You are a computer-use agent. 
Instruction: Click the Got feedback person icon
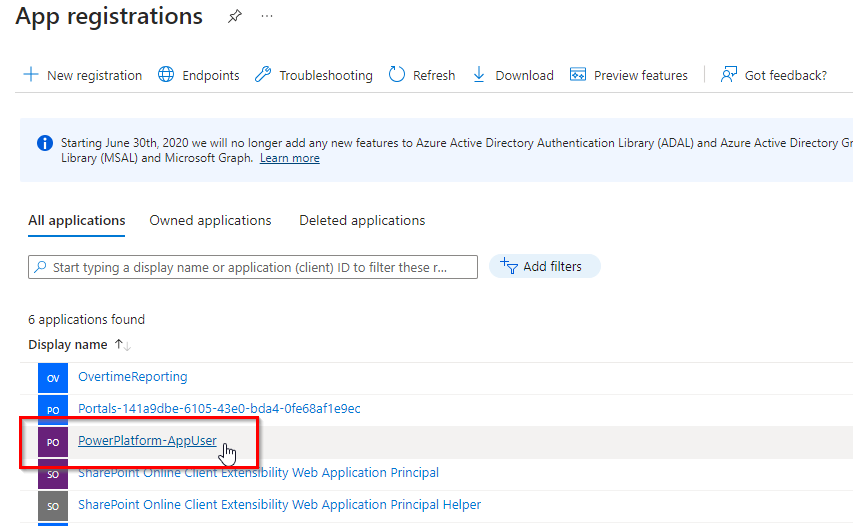click(728, 75)
